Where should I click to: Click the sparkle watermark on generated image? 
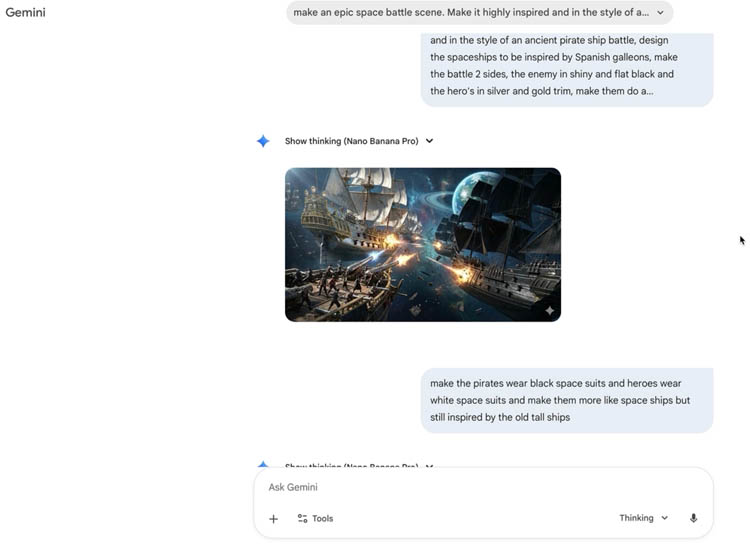coord(549,311)
